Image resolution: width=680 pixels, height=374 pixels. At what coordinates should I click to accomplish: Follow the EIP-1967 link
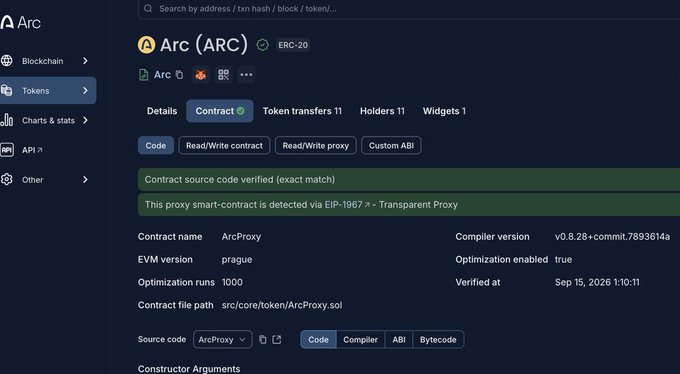click(x=347, y=205)
